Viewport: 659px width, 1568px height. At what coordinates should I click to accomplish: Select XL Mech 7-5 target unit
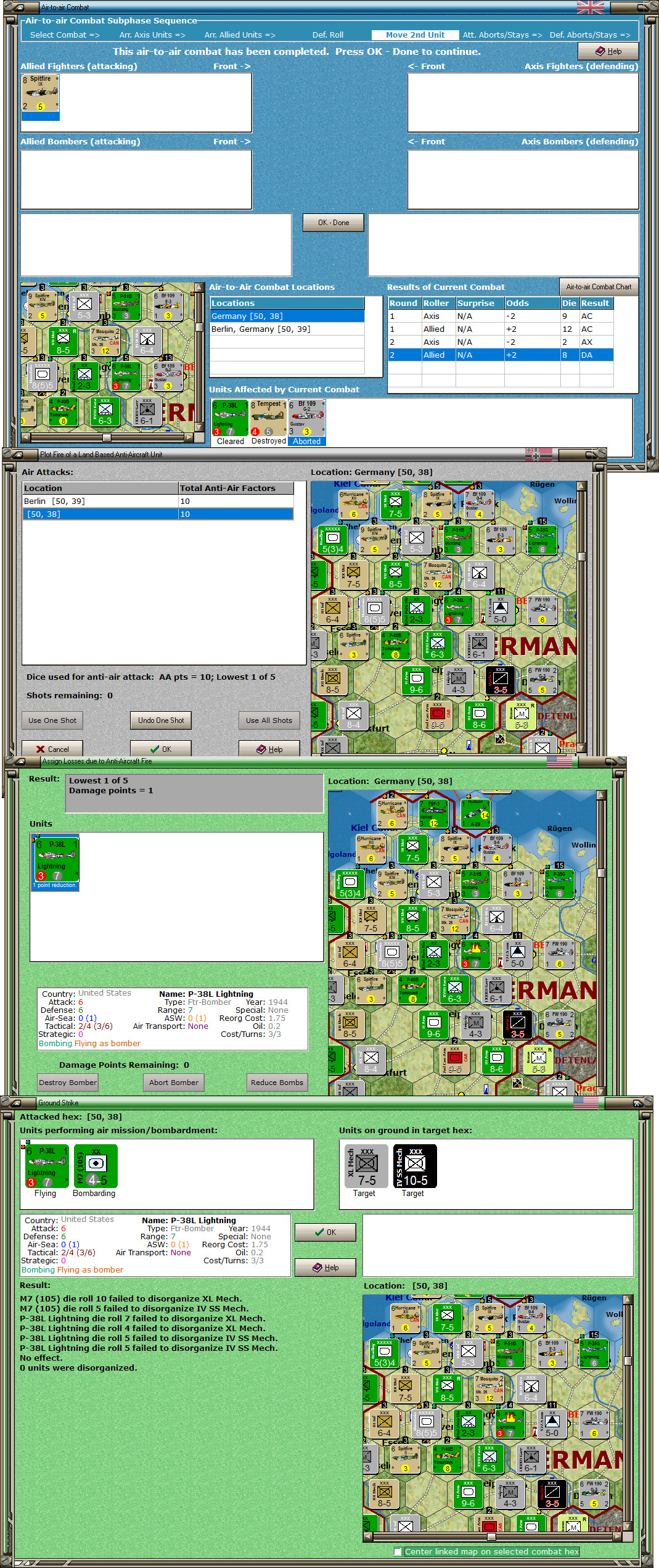[x=366, y=1166]
